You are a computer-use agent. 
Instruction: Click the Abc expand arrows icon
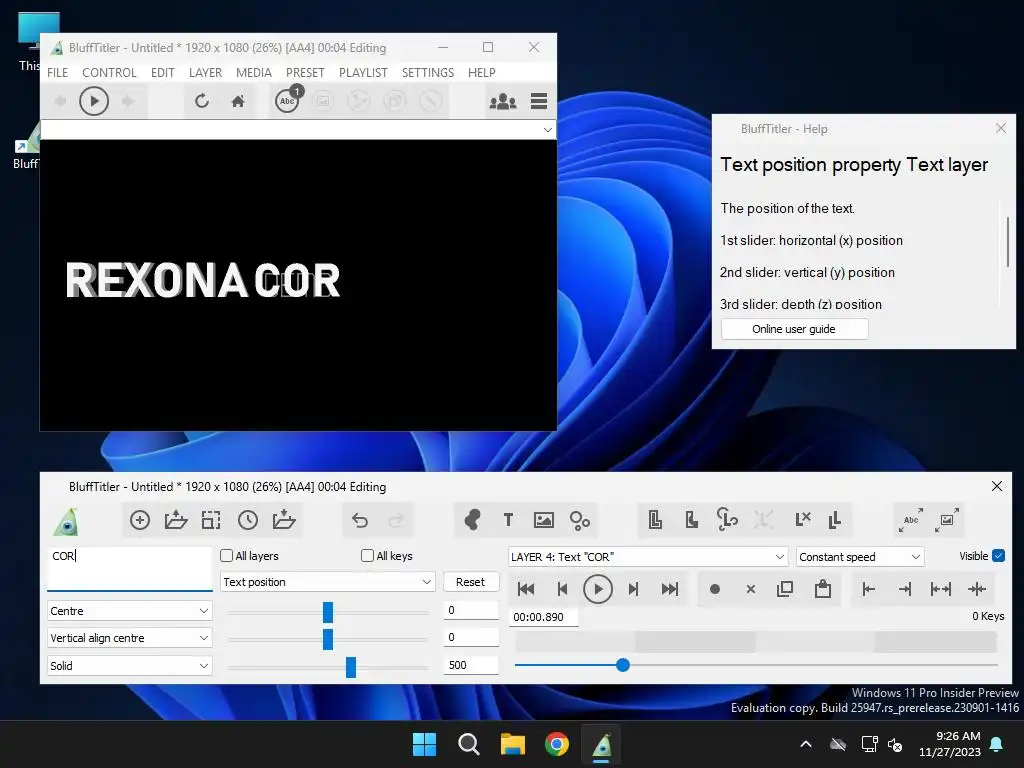(x=911, y=520)
